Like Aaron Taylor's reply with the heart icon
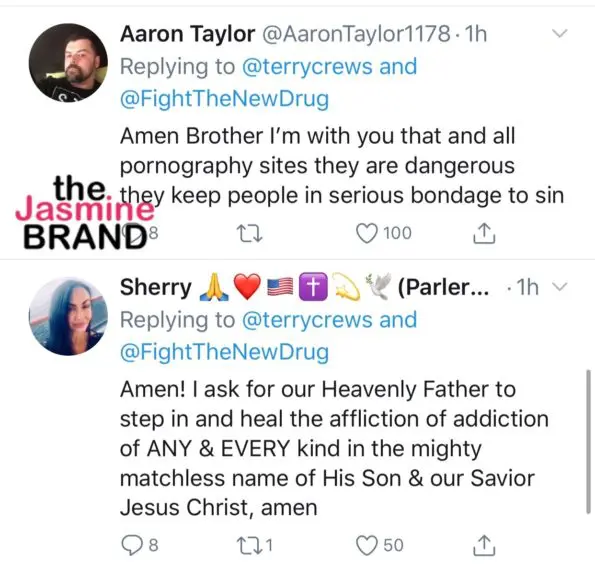This screenshot has height=567, width=595. pos(367,233)
